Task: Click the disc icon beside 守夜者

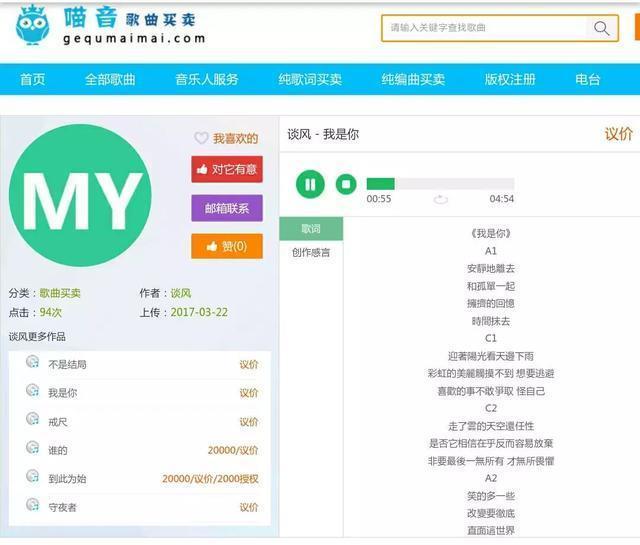Action: click(32, 505)
